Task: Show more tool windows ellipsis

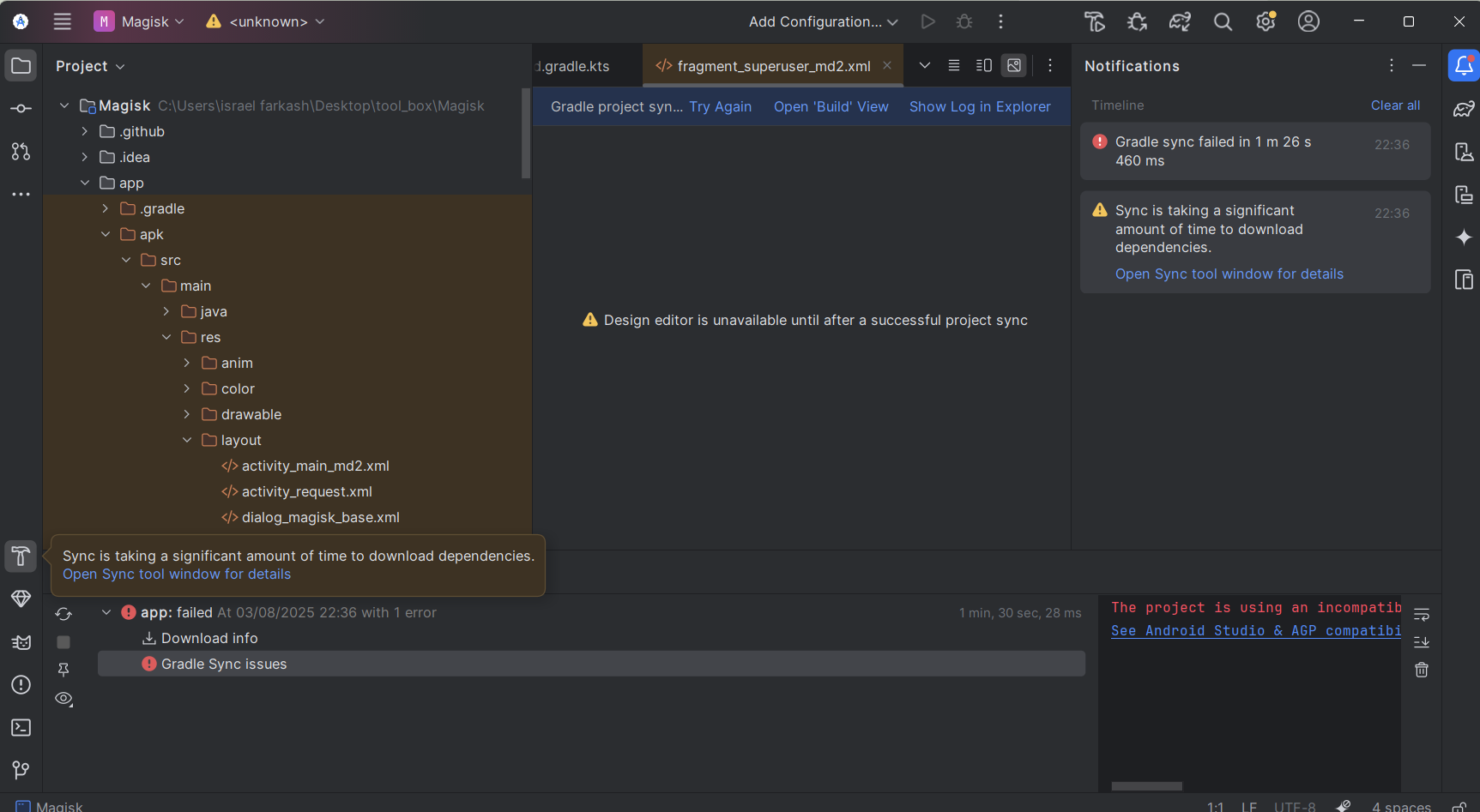Action: [21, 195]
